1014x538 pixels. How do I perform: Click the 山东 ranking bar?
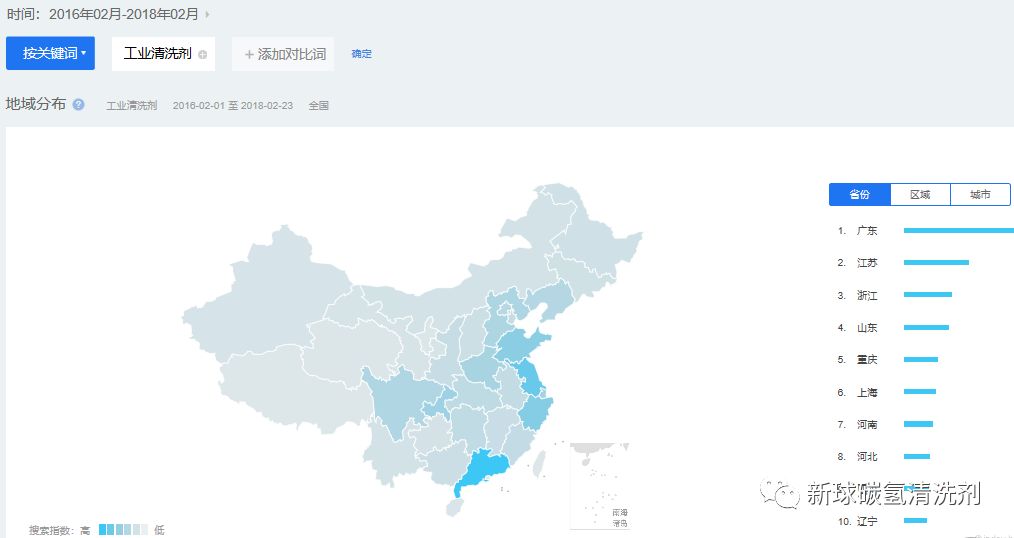tap(926, 327)
